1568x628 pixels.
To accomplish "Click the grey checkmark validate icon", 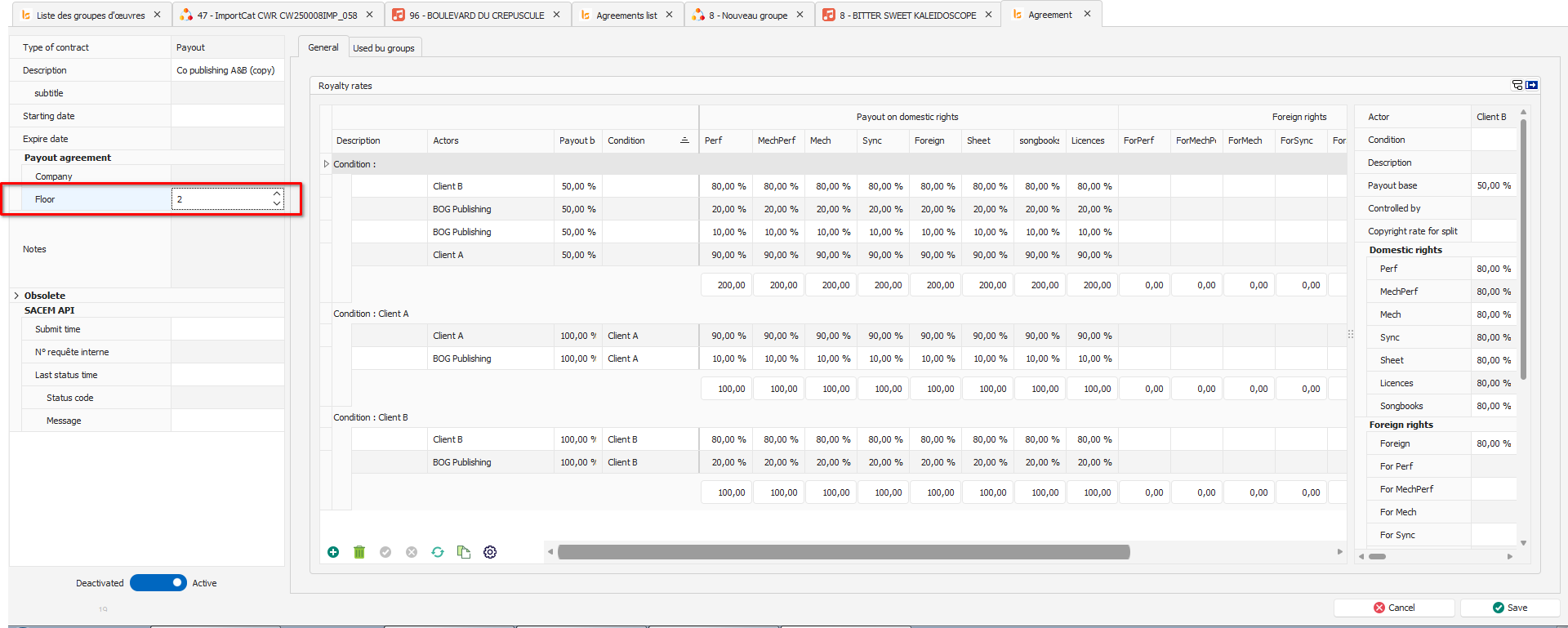I will tap(385, 552).
